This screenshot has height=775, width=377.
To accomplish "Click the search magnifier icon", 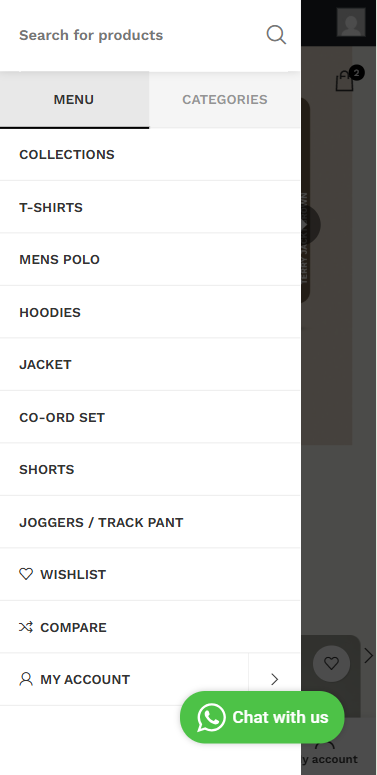I will (x=276, y=35).
